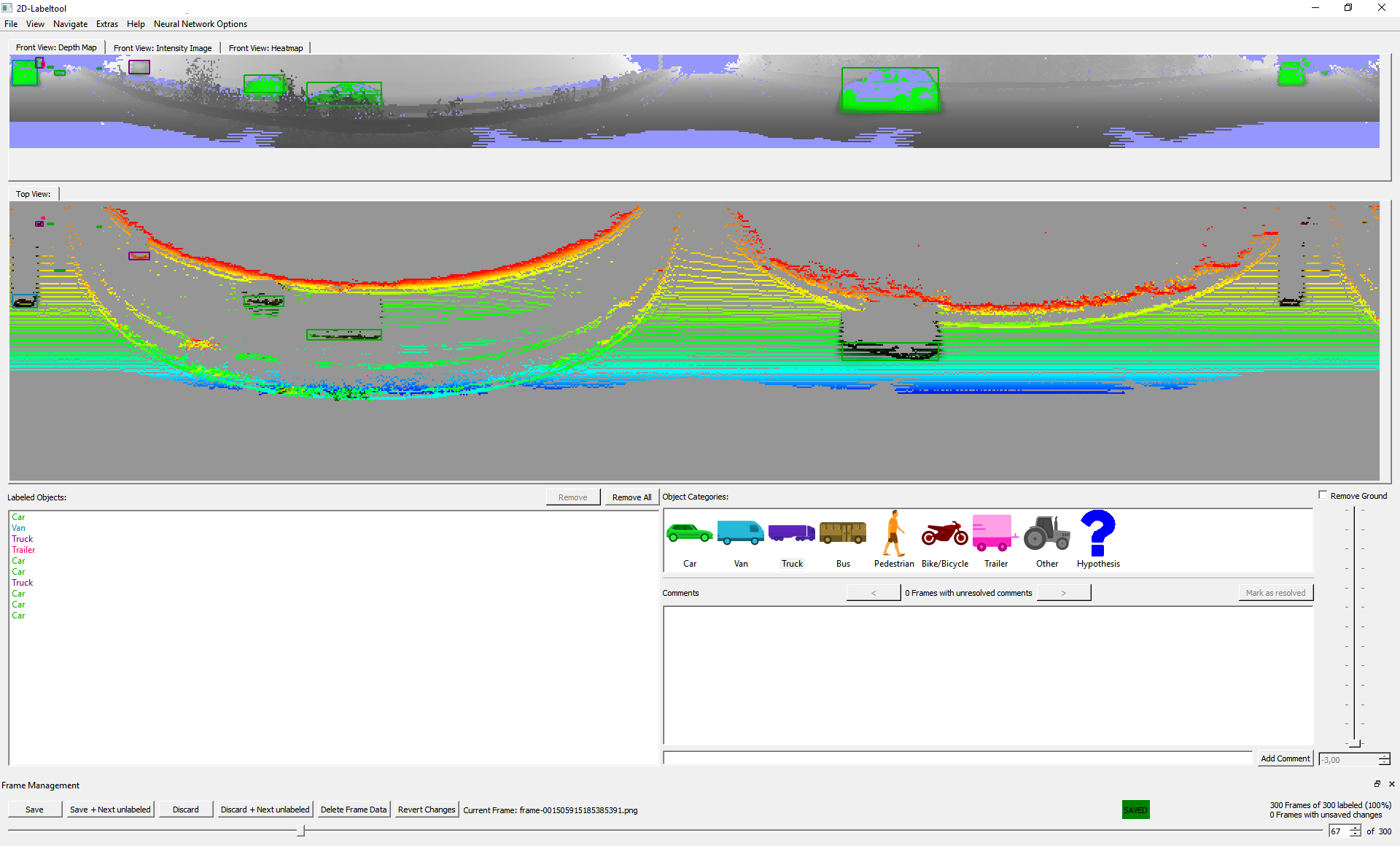The width and height of the screenshot is (1400, 846).
Task: Open the Neural Network Options menu
Action: [201, 23]
